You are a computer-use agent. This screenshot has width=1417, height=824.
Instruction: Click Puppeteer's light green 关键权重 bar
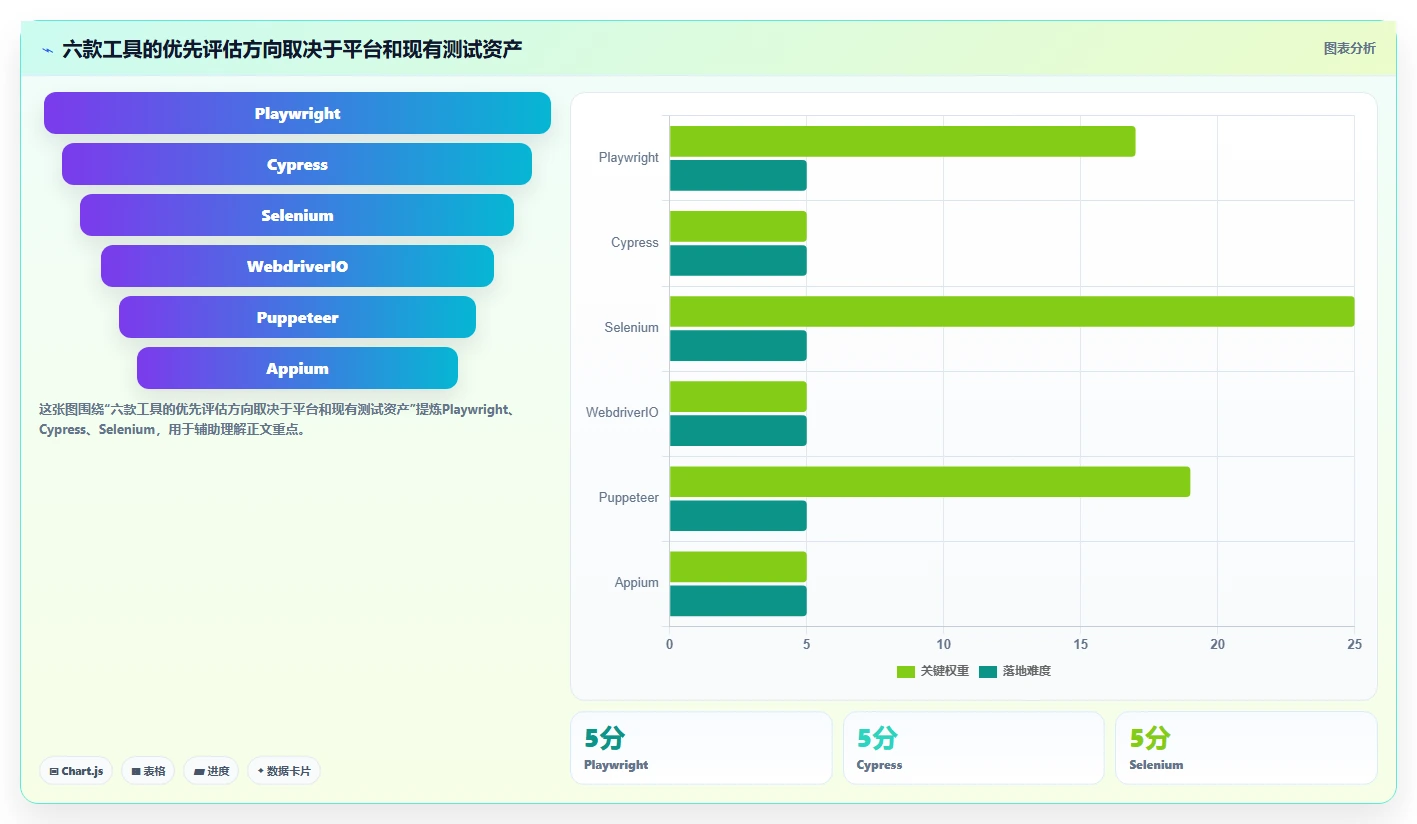coord(930,481)
